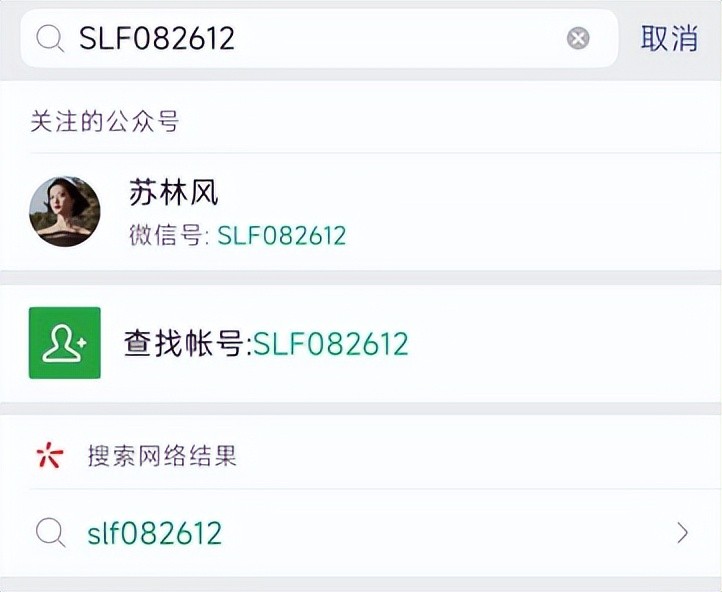
Task: Click the magnifier icon in the search bar
Action: [50, 39]
